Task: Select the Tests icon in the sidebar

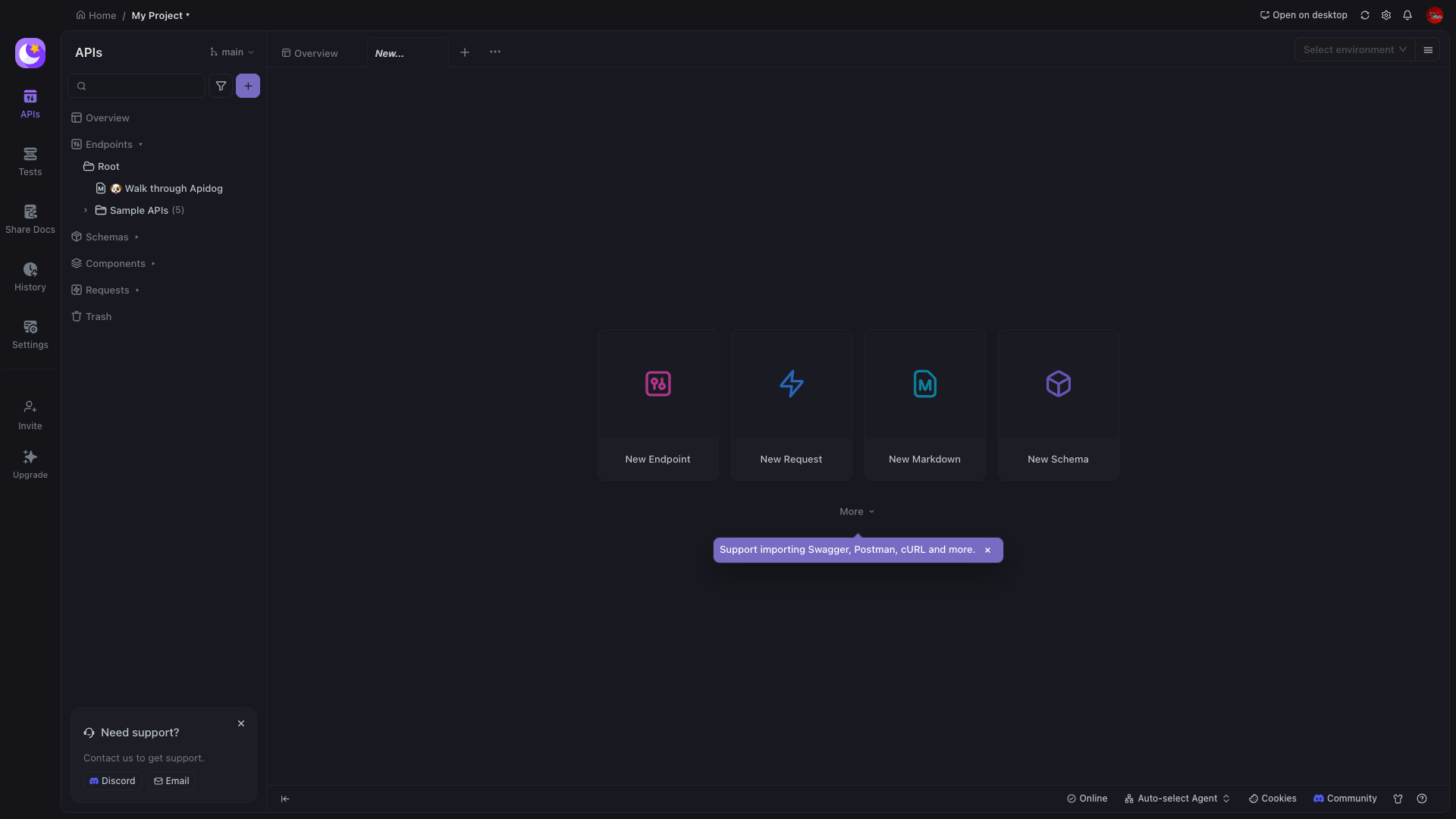Action: (30, 161)
